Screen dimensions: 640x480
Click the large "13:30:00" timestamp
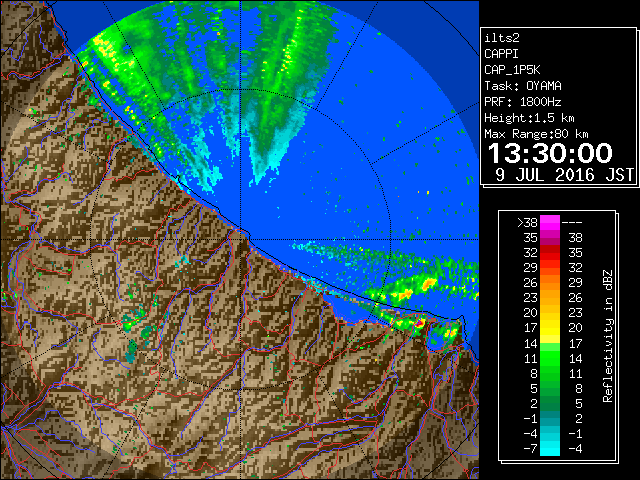pos(550,153)
